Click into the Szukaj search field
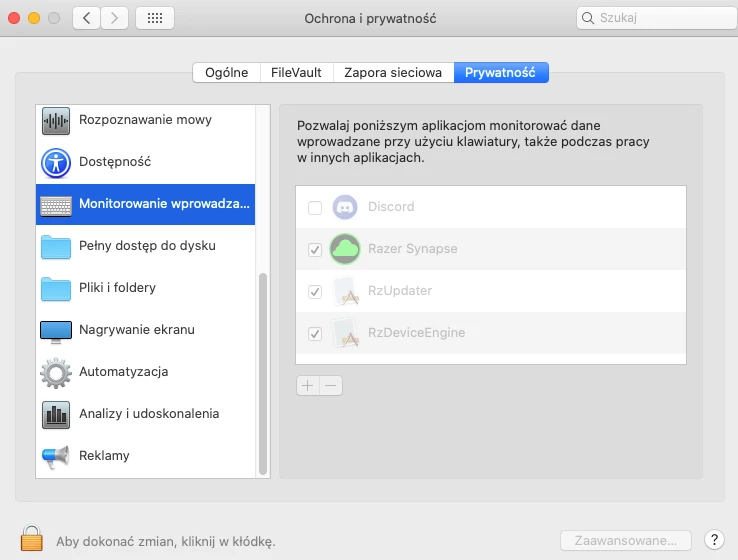Image resolution: width=738 pixels, height=560 pixels. pyautogui.click(x=657, y=18)
